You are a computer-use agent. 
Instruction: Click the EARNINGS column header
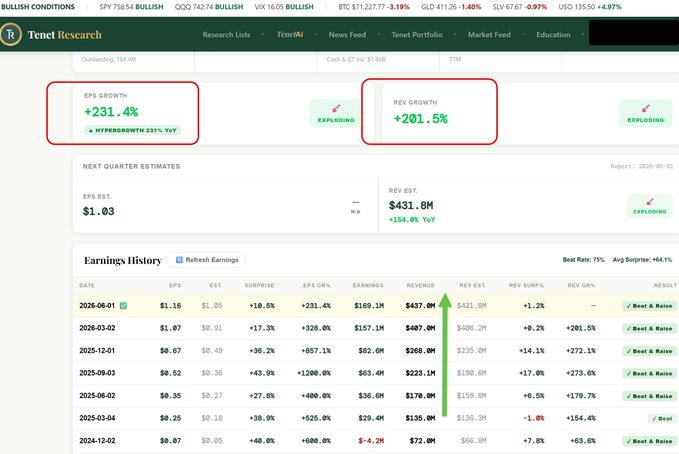point(368,285)
